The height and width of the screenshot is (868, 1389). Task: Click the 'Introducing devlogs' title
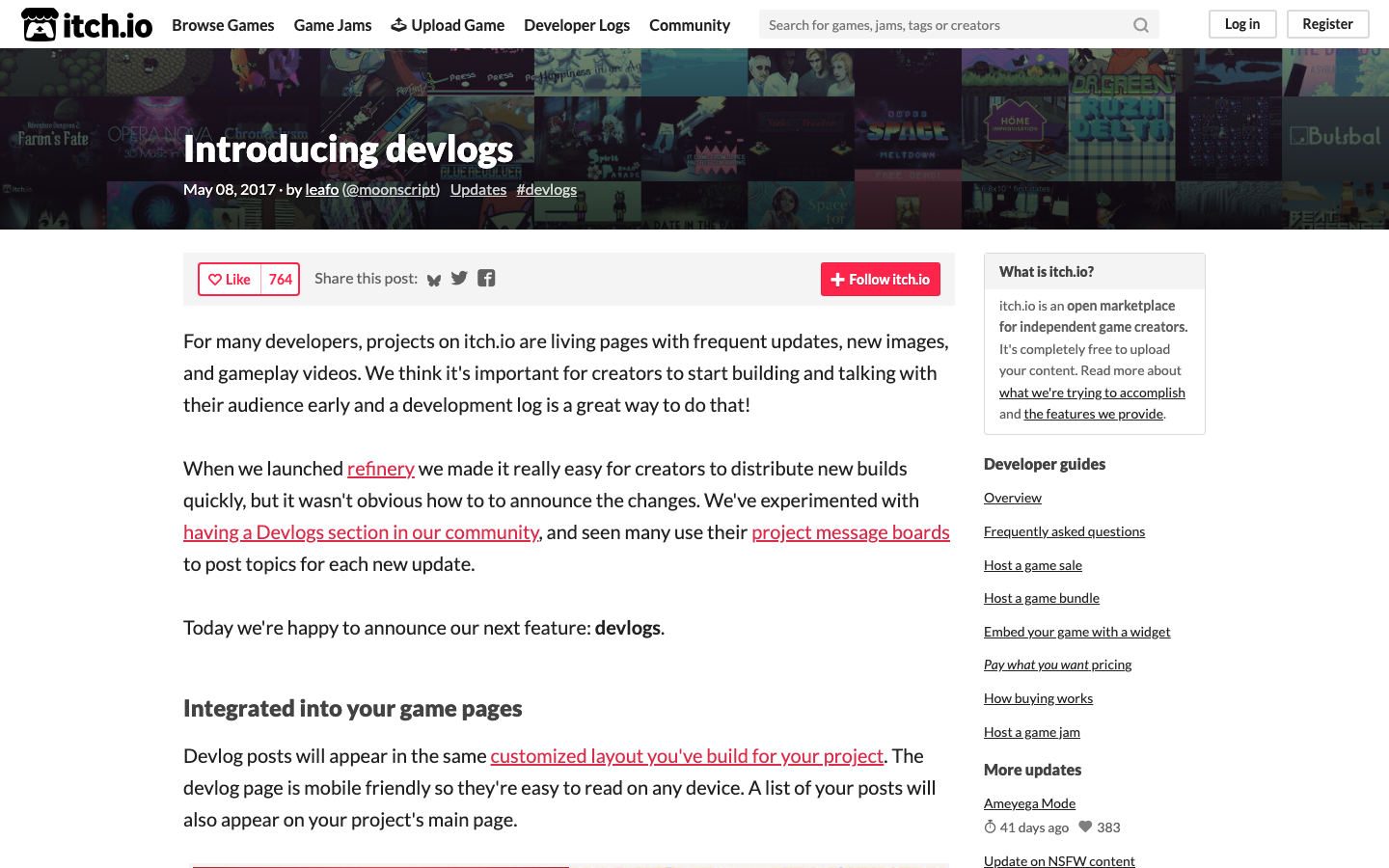348,149
